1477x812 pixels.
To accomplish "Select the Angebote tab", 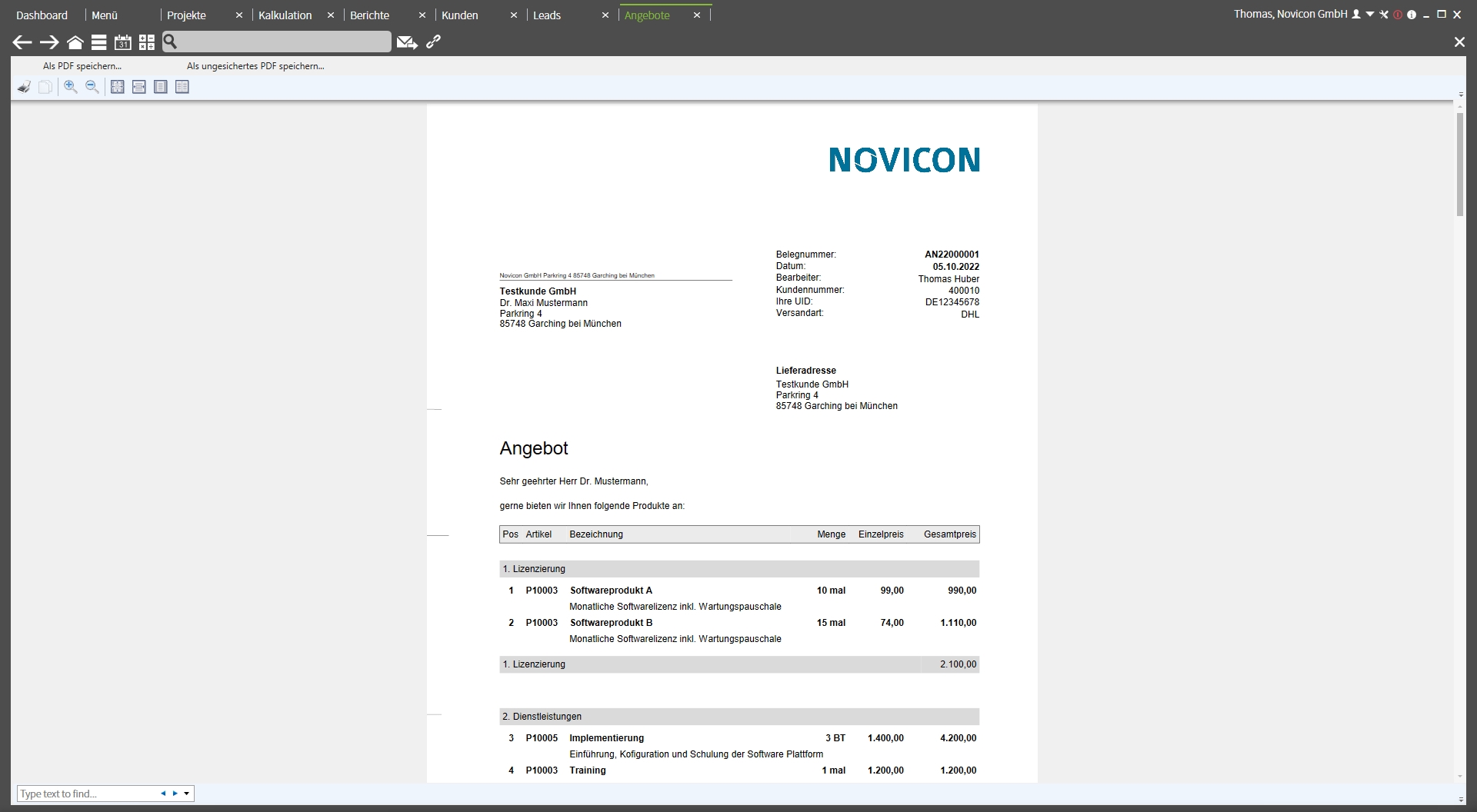I will (x=647, y=15).
